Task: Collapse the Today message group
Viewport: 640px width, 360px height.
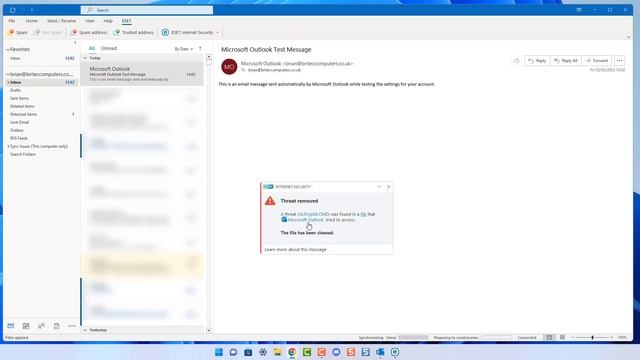Action: tap(85, 58)
